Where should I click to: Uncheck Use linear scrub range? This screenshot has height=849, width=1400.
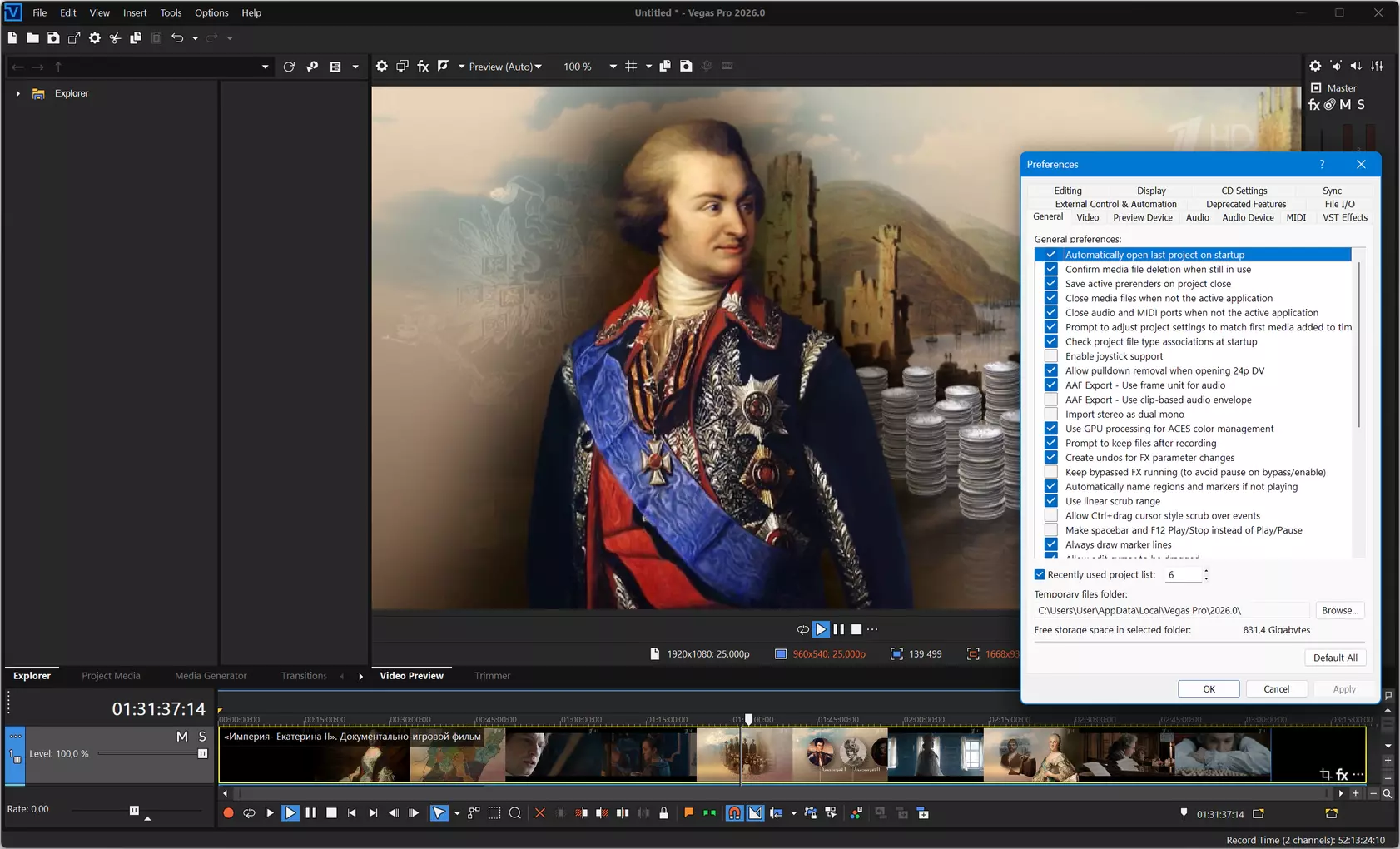pos(1051,501)
